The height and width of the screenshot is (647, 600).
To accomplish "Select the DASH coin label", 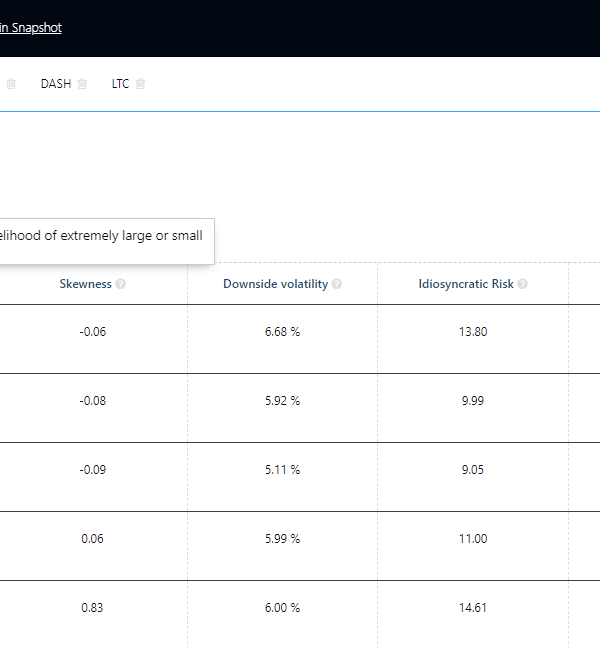I will coord(56,84).
